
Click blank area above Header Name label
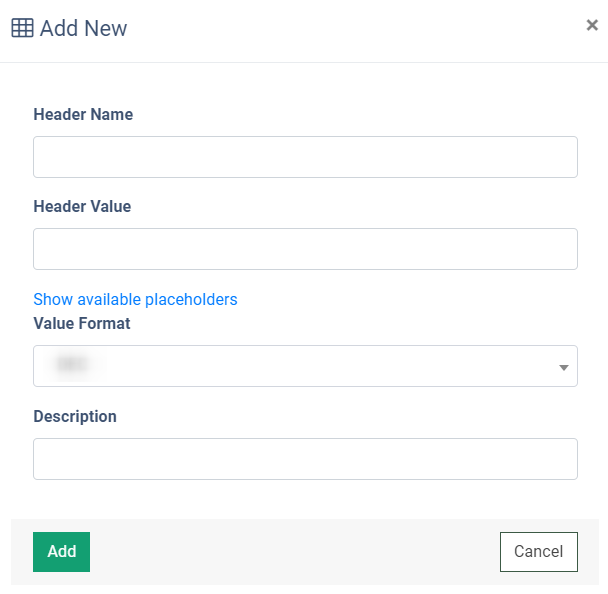304,85
